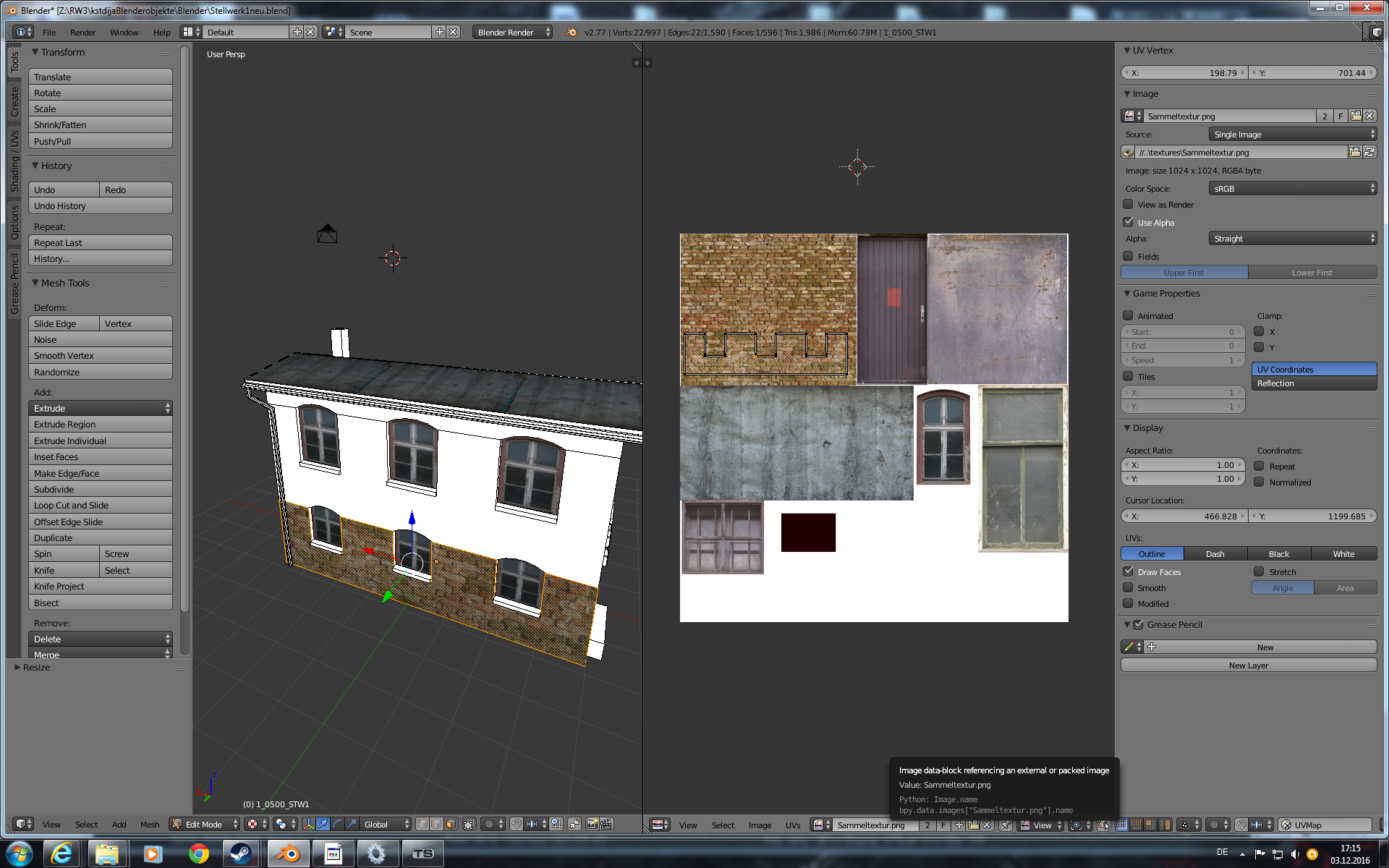Add new image with plus icon in UV header
The height and width of the screenshot is (868, 1389).
[959, 825]
